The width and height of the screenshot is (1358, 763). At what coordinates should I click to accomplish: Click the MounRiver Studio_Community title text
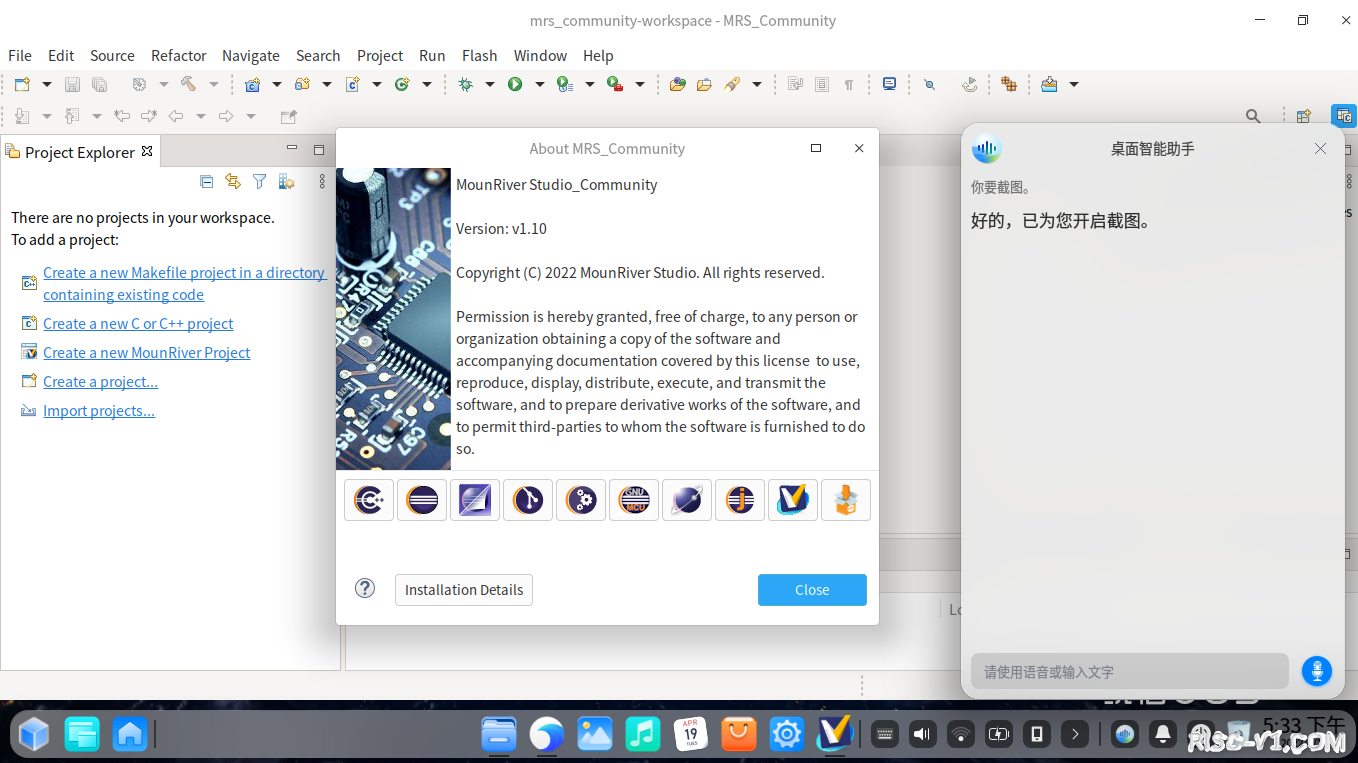557,185
